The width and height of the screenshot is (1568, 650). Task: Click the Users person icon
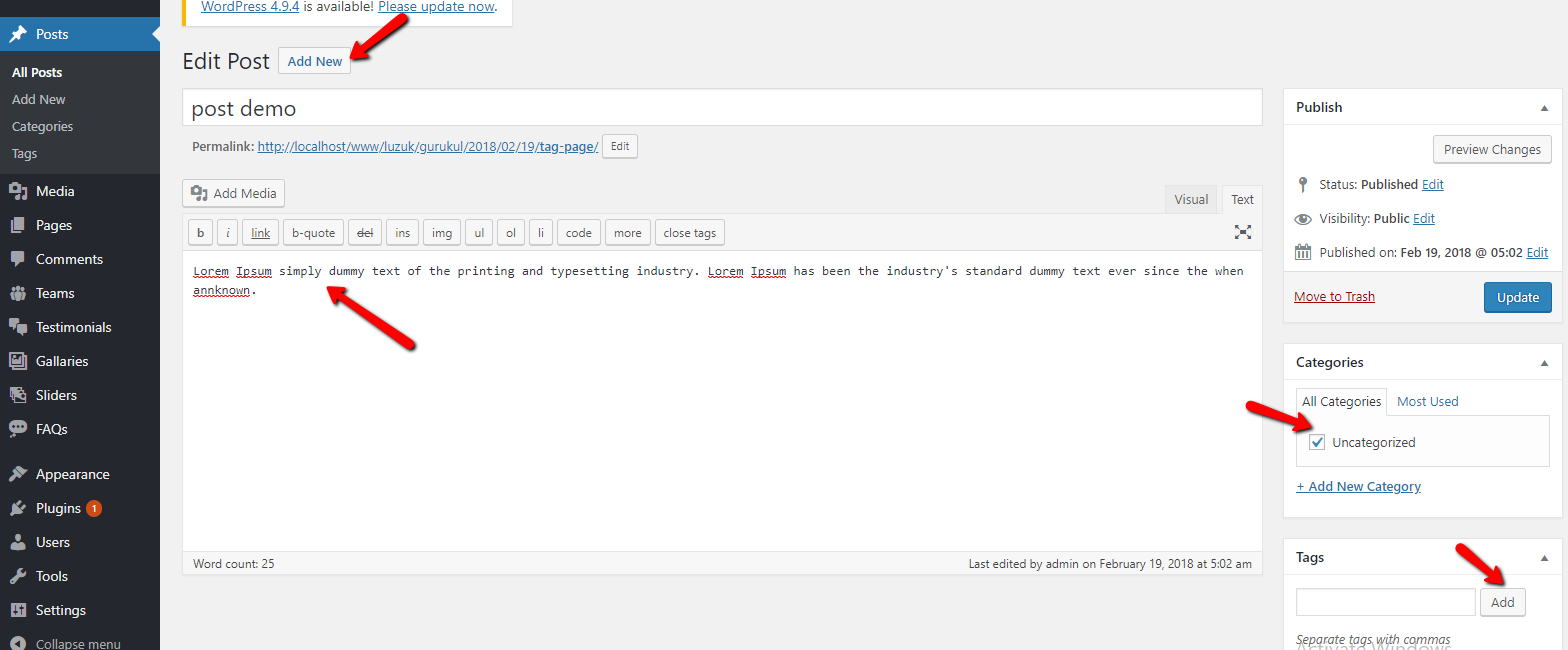click(18, 542)
